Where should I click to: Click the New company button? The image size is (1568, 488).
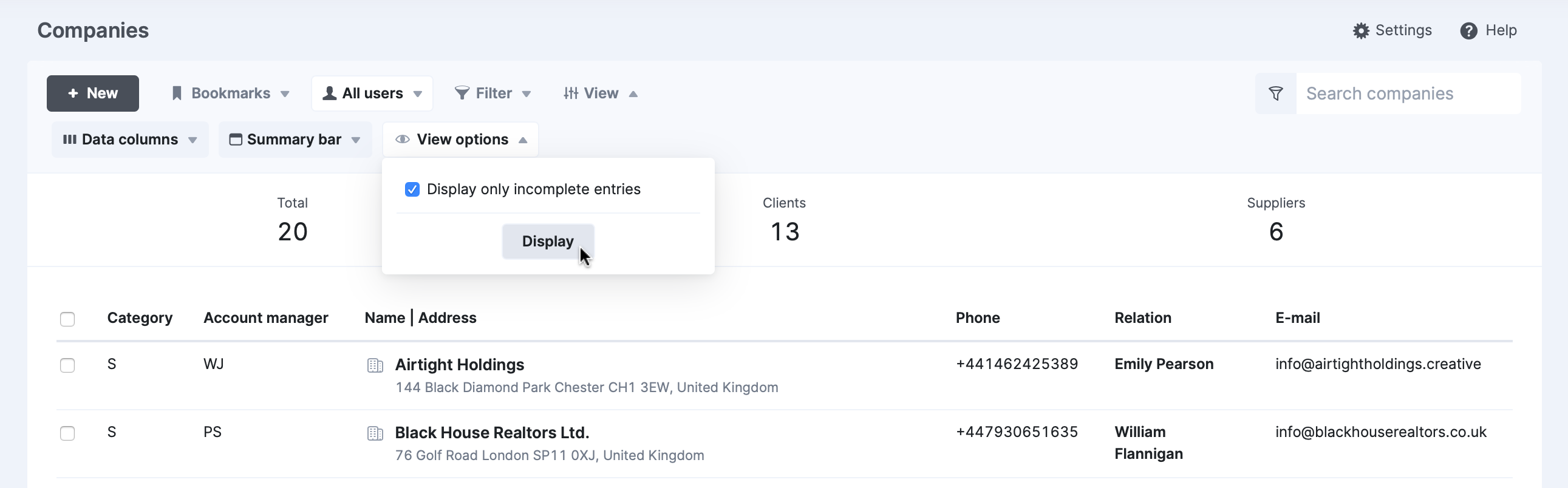(x=92, y=93)
